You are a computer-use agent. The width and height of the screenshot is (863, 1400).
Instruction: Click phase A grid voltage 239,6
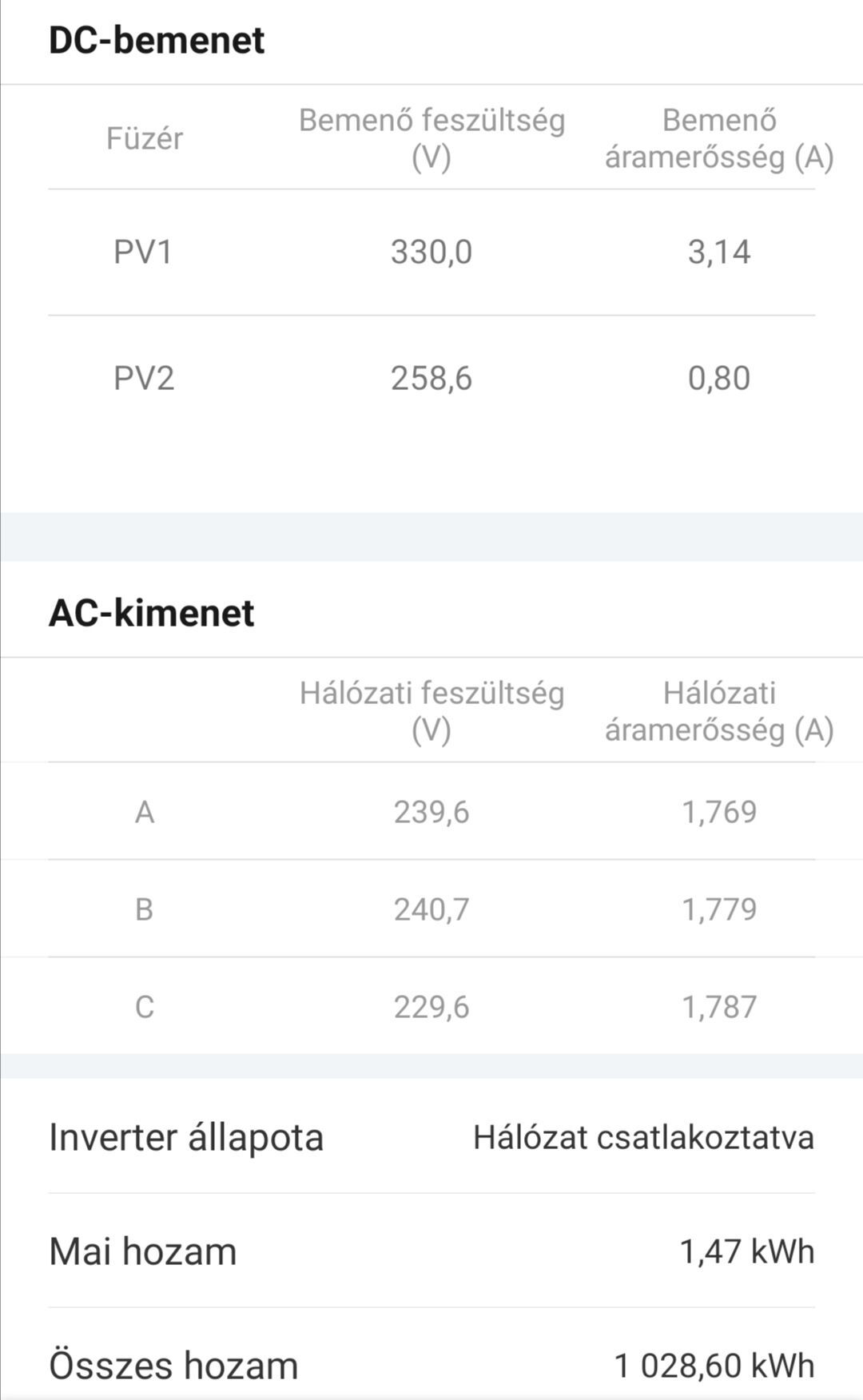431,812
